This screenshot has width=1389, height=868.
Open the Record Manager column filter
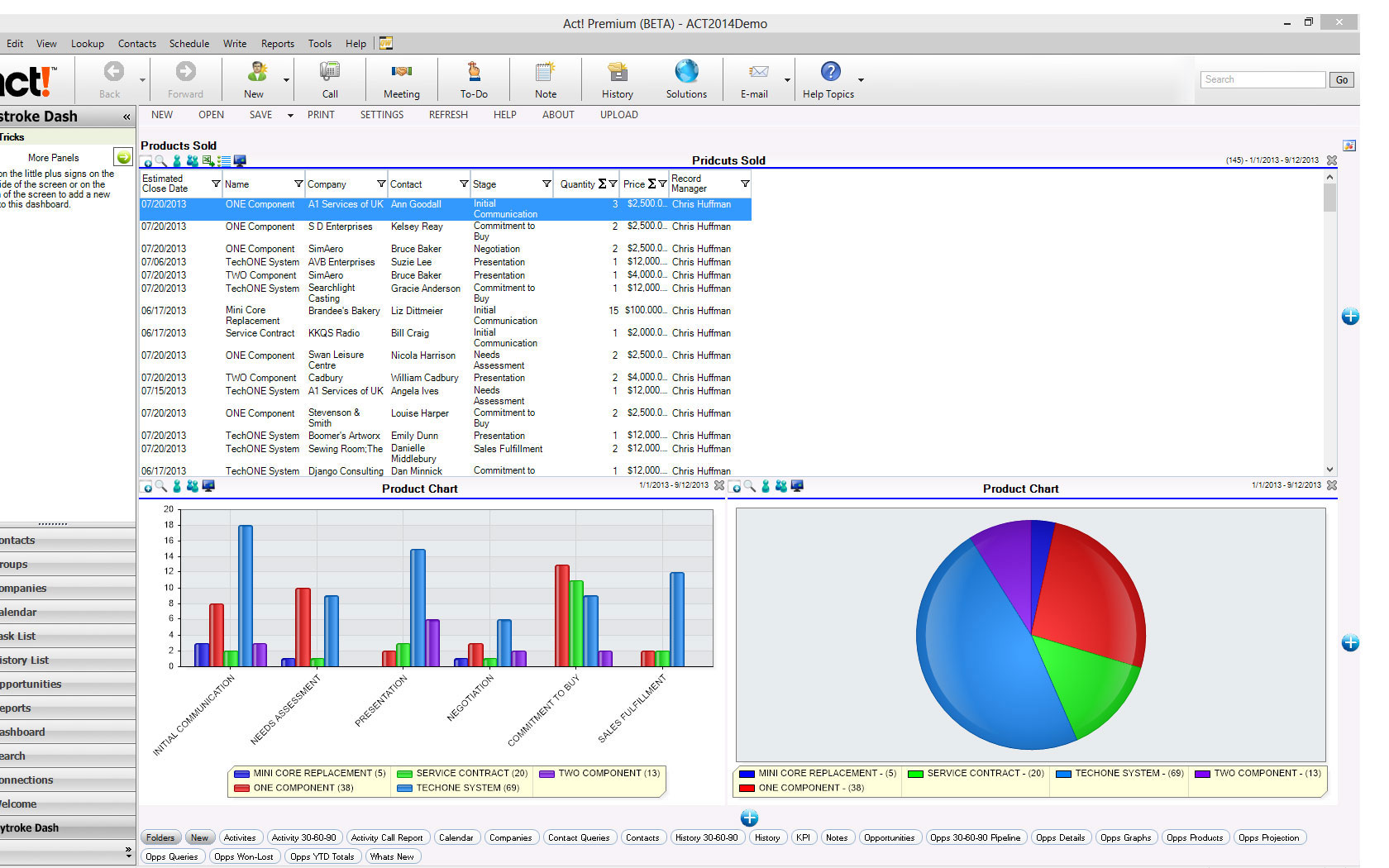pyautogui.click(x=745, y=184)
